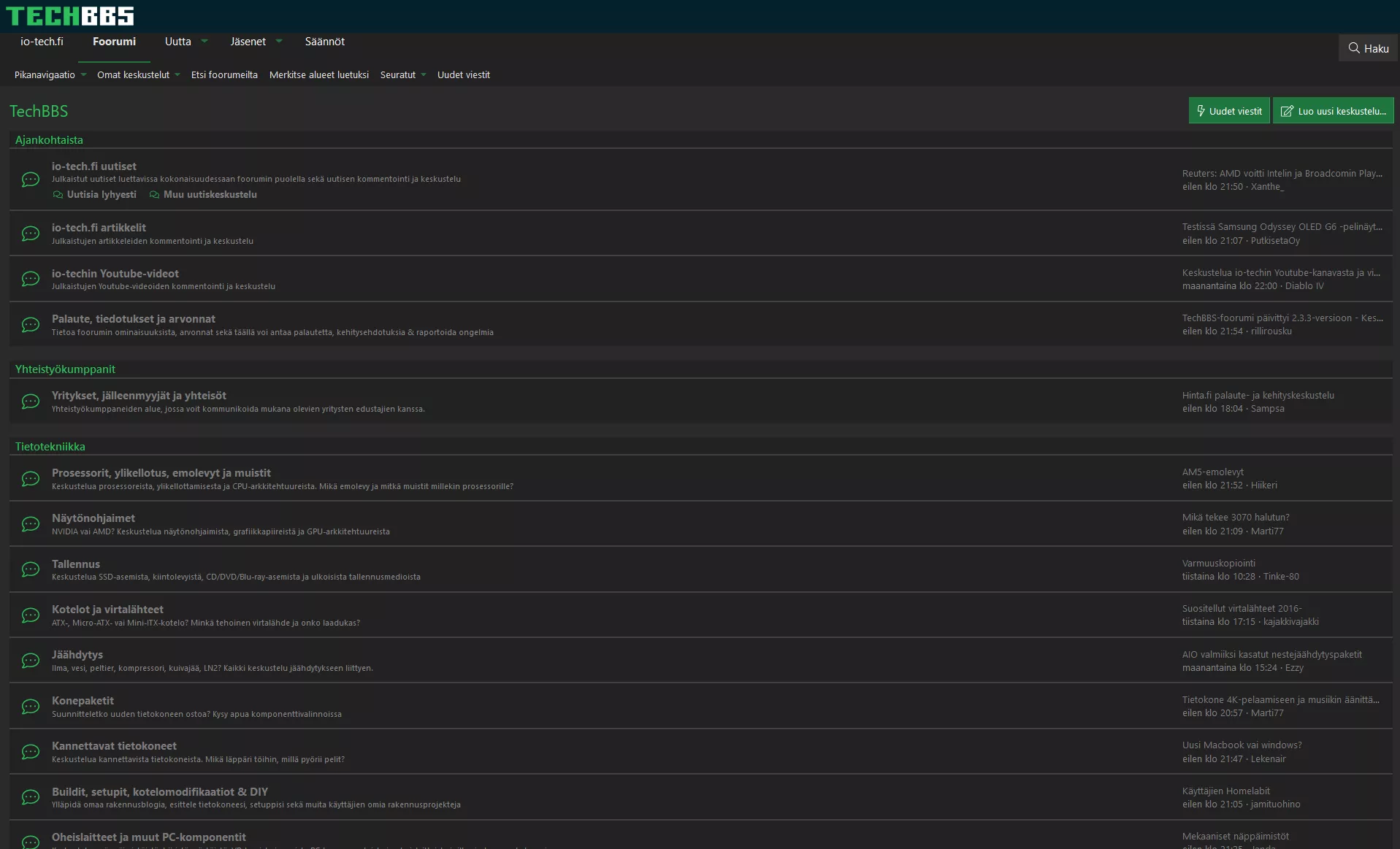1400x849 pixels.
Task: Click the search magnifier Haku button
Action: pos(1368,48)
